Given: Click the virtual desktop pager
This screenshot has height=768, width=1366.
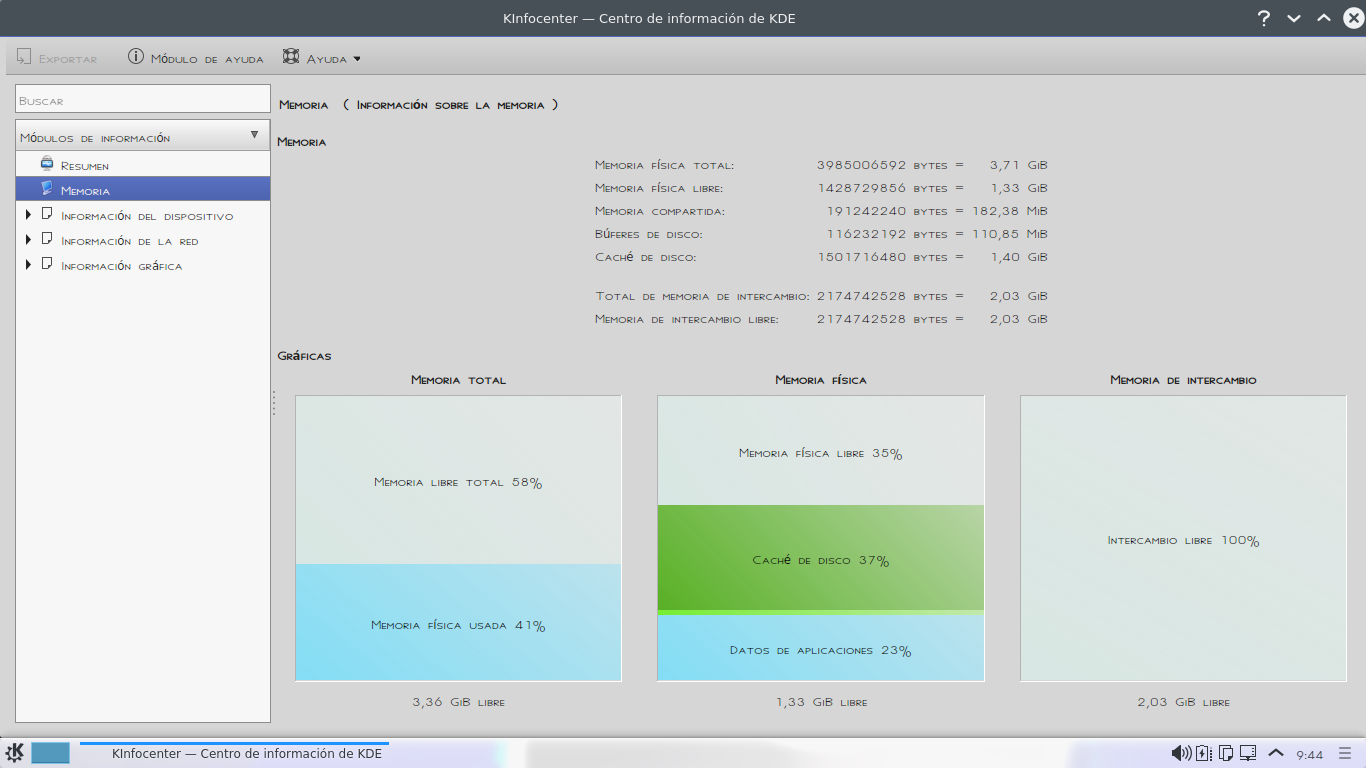Looking at the screenshot, I should click(x=51, y=753).
